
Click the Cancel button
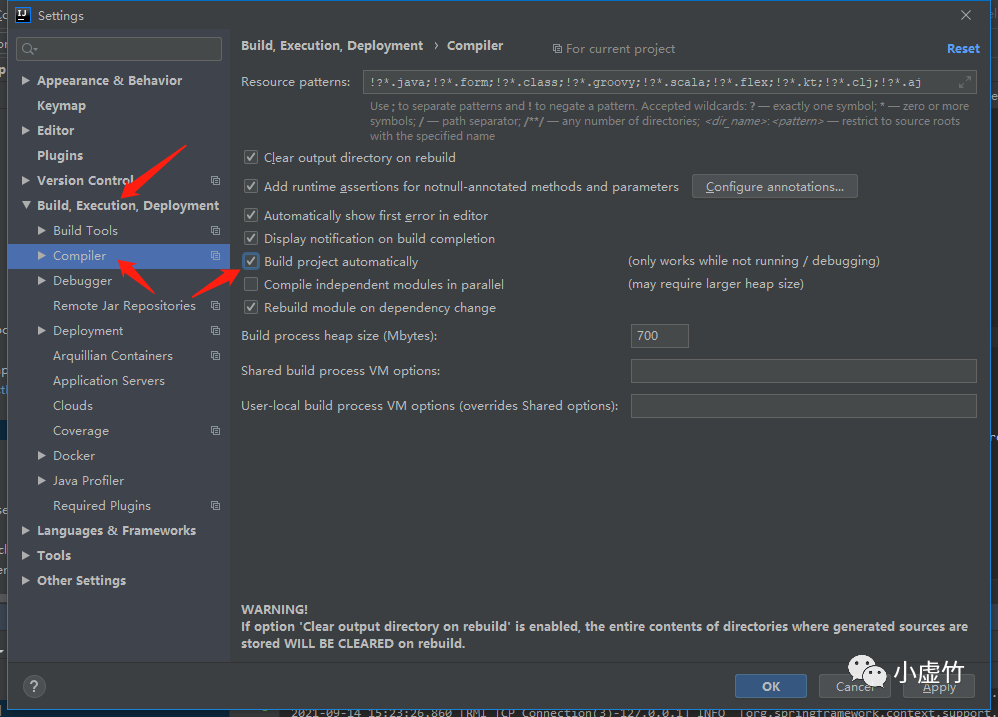[x=854, y=686]
